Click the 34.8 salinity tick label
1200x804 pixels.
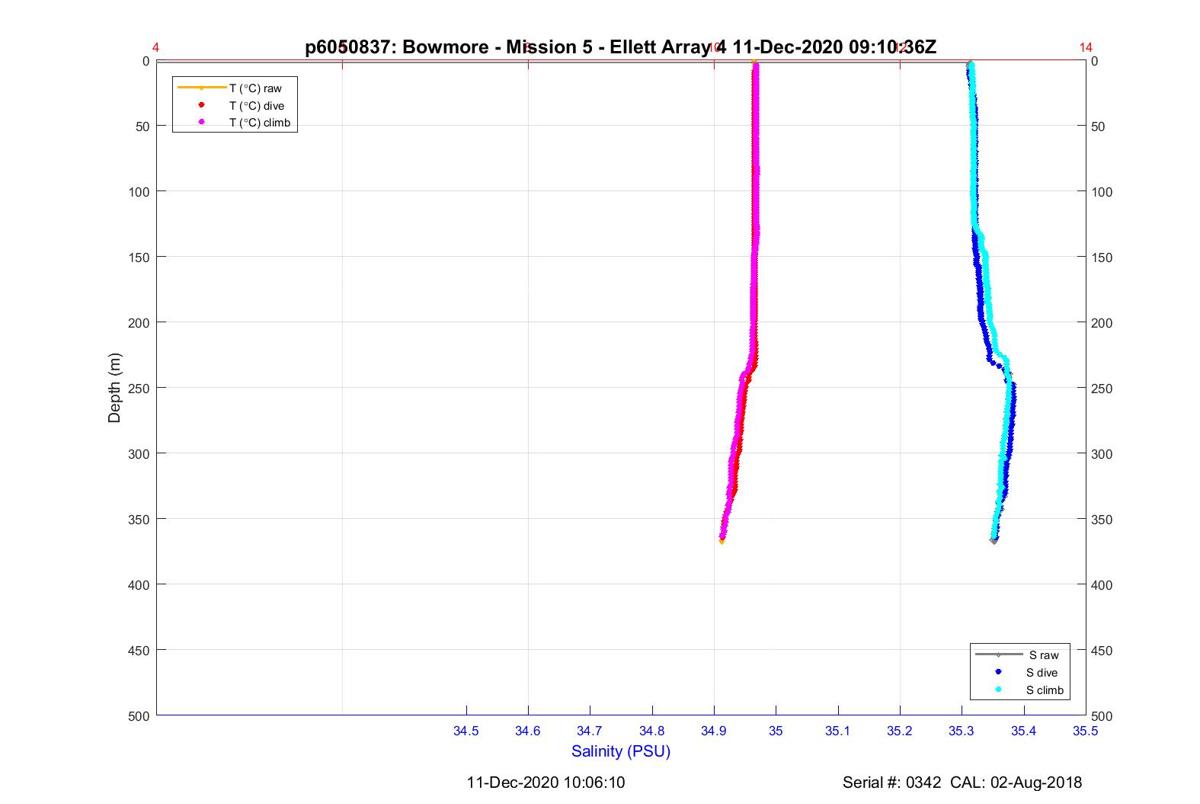pyautogui.click(x=652, y=732)
